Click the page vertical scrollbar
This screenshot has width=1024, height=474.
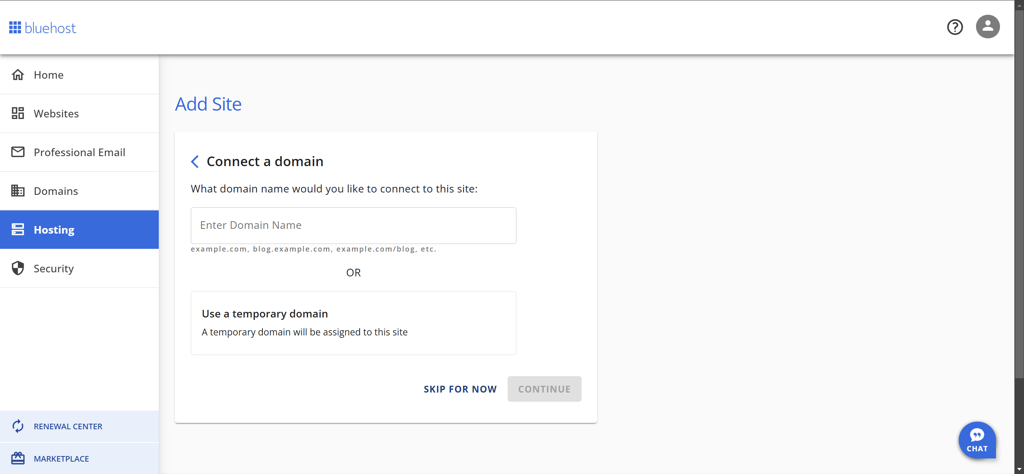(1019, 196)
